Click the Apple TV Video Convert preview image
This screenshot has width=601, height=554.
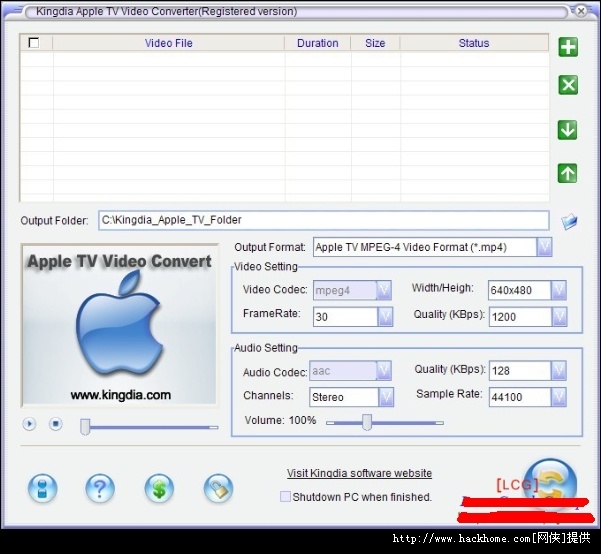[120, 325]
